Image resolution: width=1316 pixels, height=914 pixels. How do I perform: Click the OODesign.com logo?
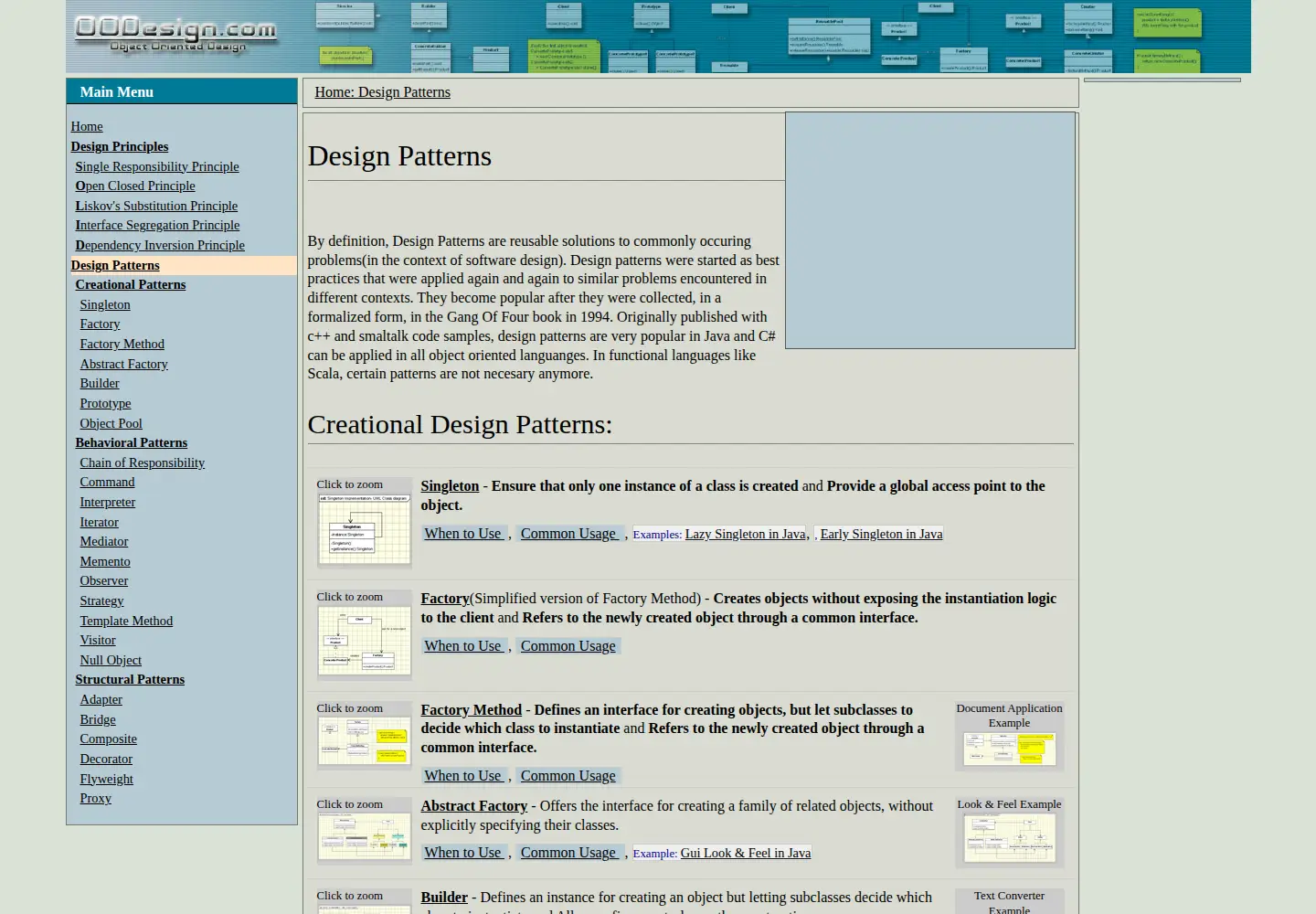[175, 35]
